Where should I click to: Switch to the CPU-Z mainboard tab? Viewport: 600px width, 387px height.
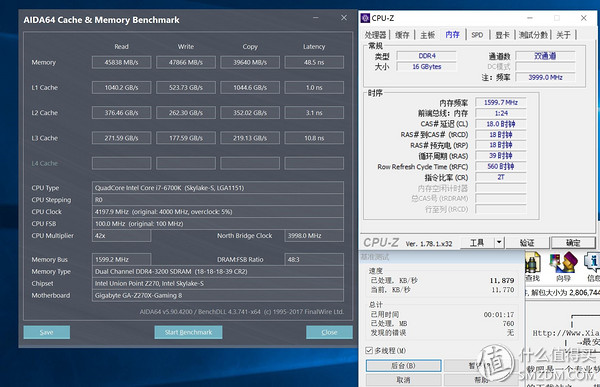427,35
